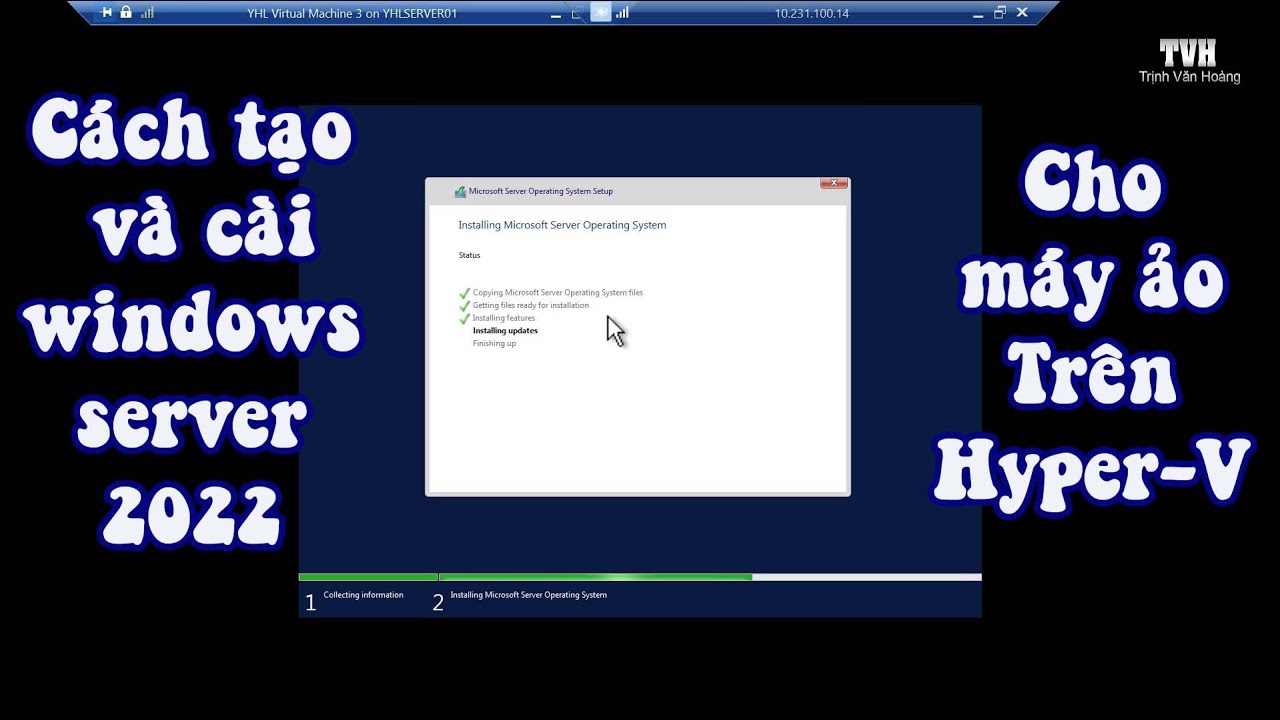
Task: Click the 'Collecting information' phase label
Action: [363, 595]
